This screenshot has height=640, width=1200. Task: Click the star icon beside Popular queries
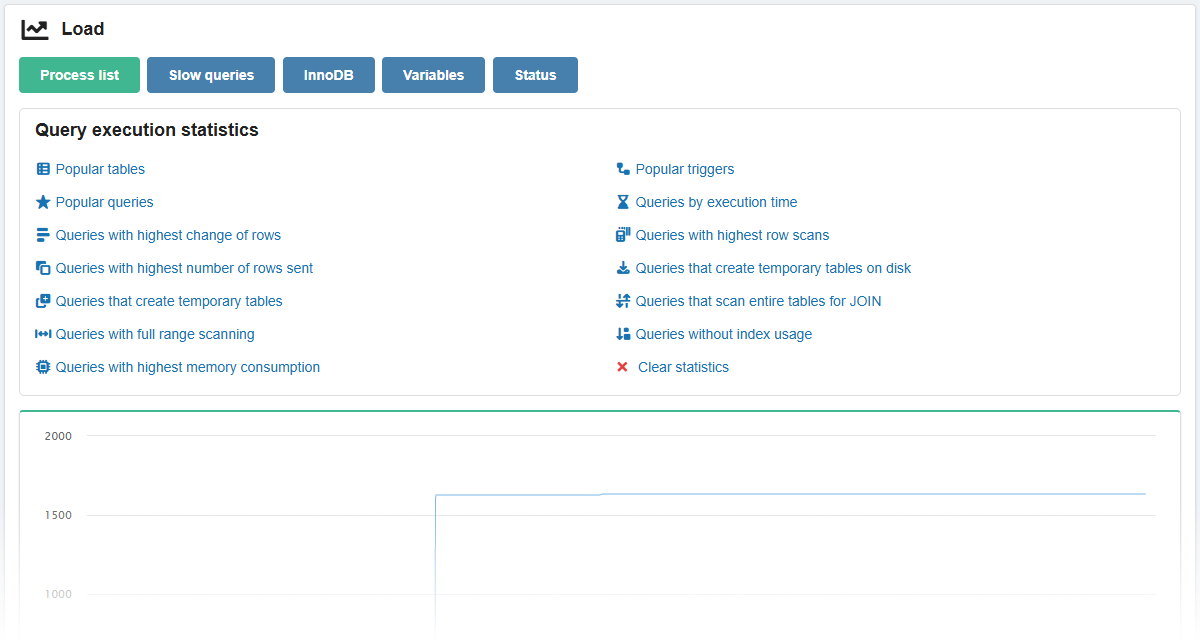click(x=42, y=202)
